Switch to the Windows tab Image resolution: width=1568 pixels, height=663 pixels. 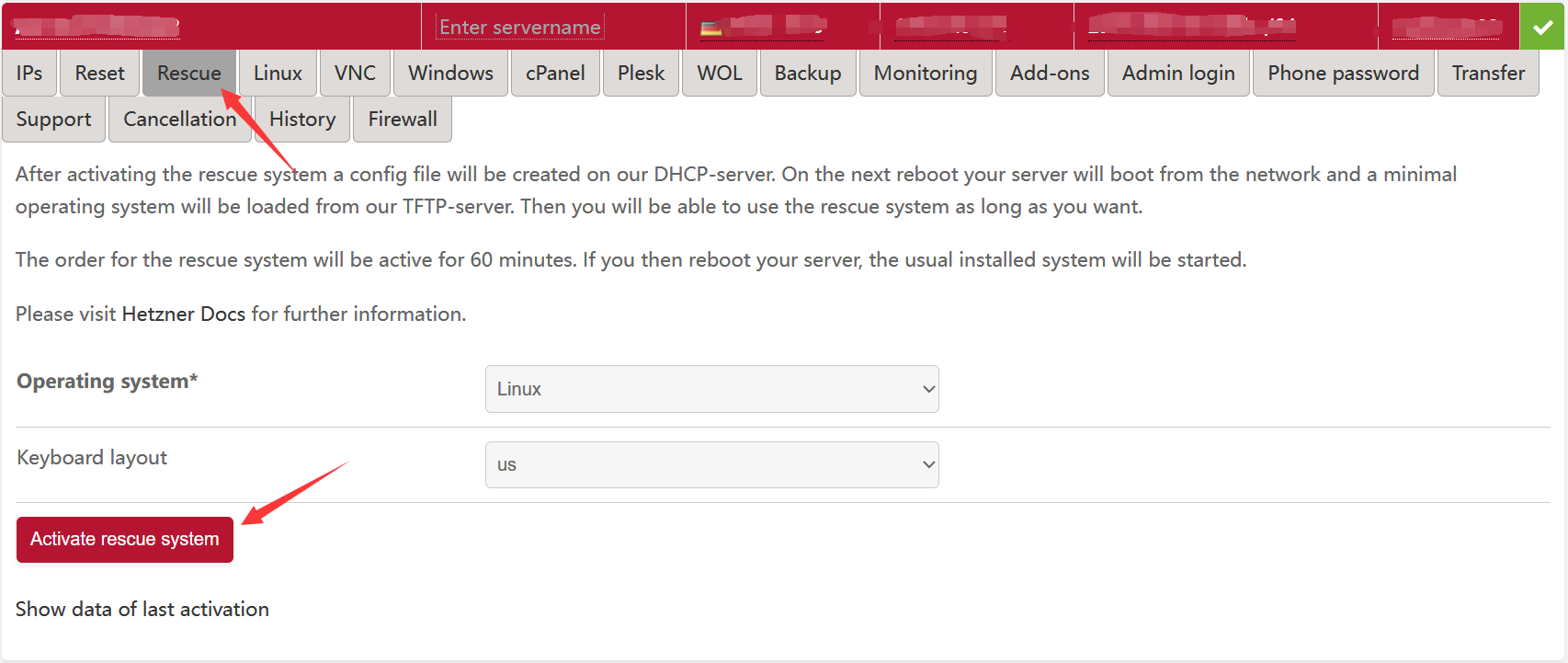[450, 74]
